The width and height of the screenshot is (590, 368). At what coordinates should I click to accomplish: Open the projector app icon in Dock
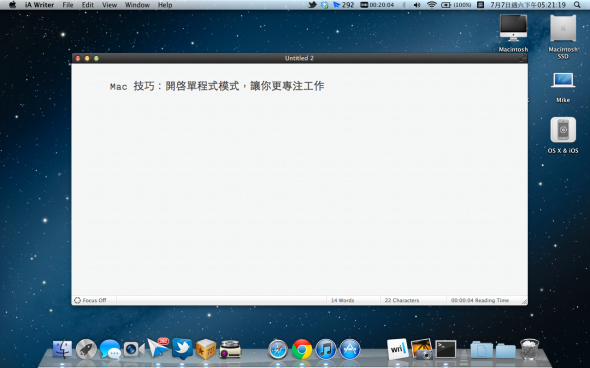click(x=230, y=349)
